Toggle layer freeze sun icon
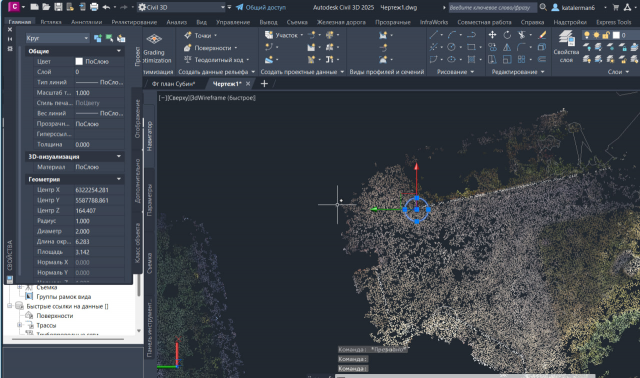 pyautogui.click(x=596, y=35)
